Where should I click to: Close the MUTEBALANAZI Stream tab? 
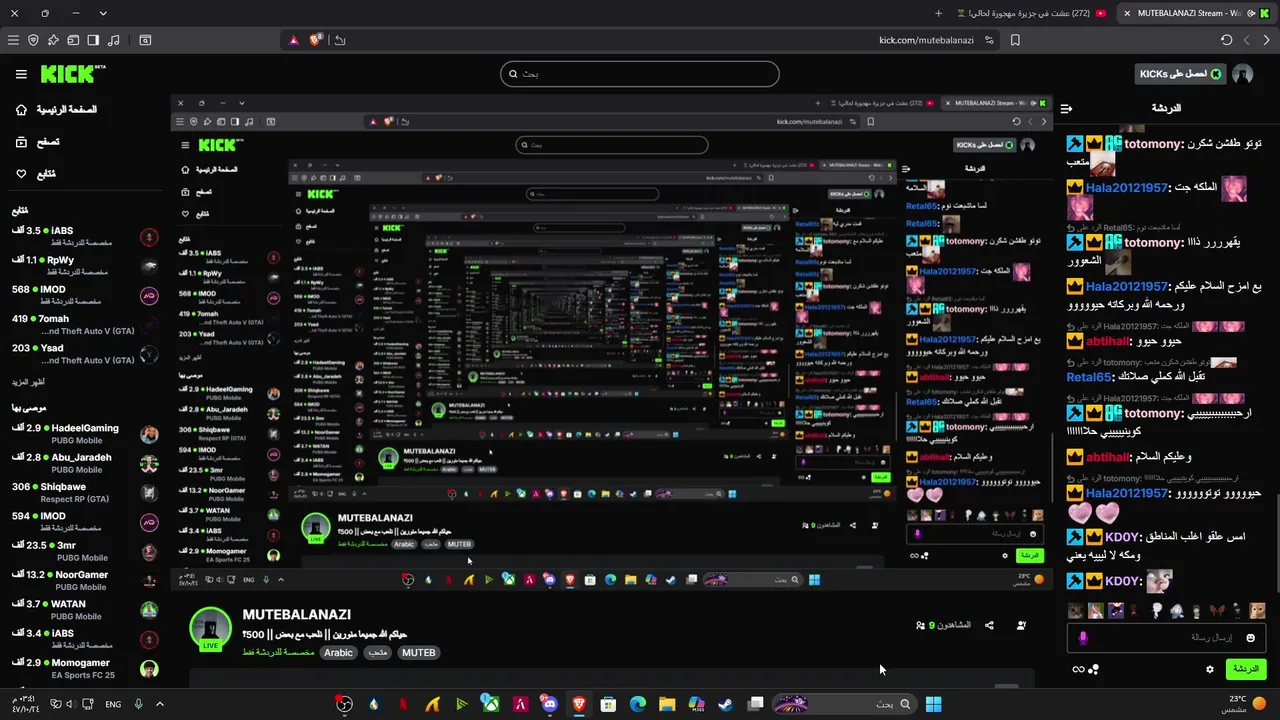1127,13
